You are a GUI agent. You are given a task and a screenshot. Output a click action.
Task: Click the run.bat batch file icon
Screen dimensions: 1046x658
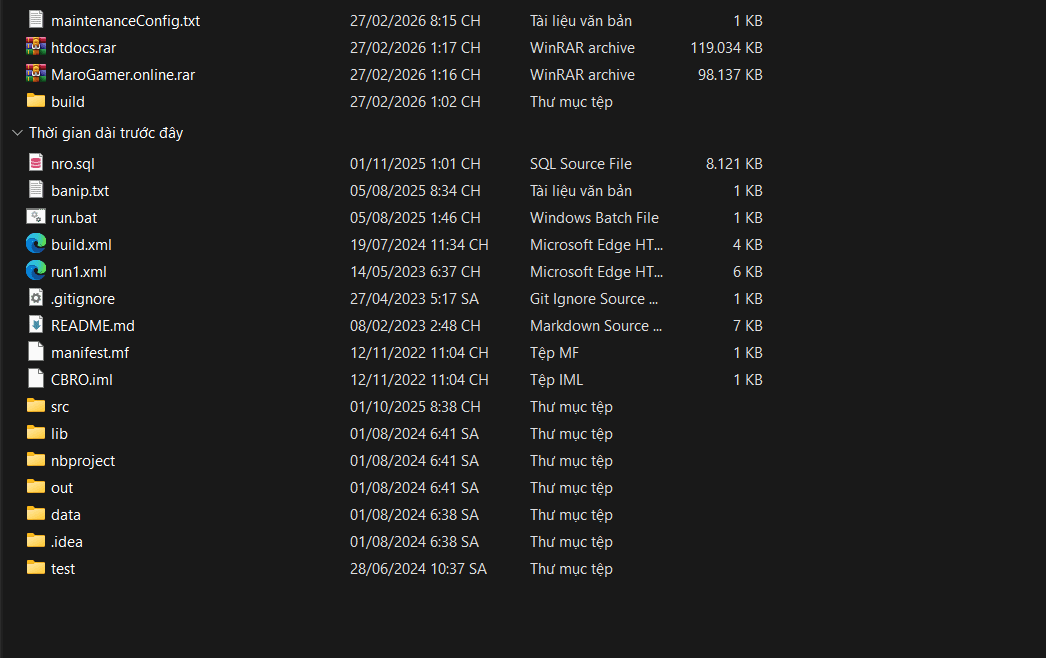(x=36, y=217)
